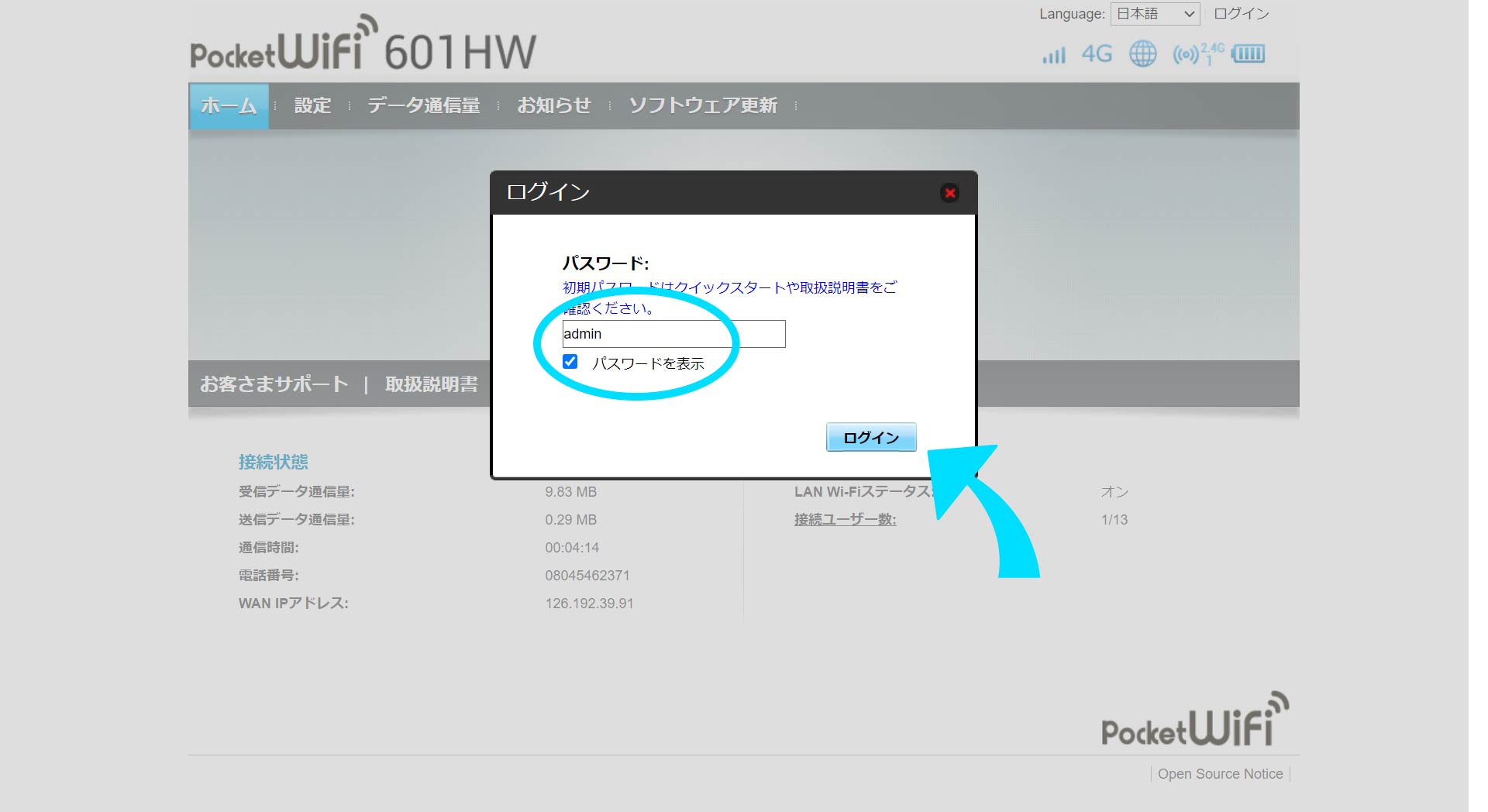The width and height of the screenshot is (1488, 812).
Task: Uncheck the パスワードを表示 checkbox
Action: 570,362
